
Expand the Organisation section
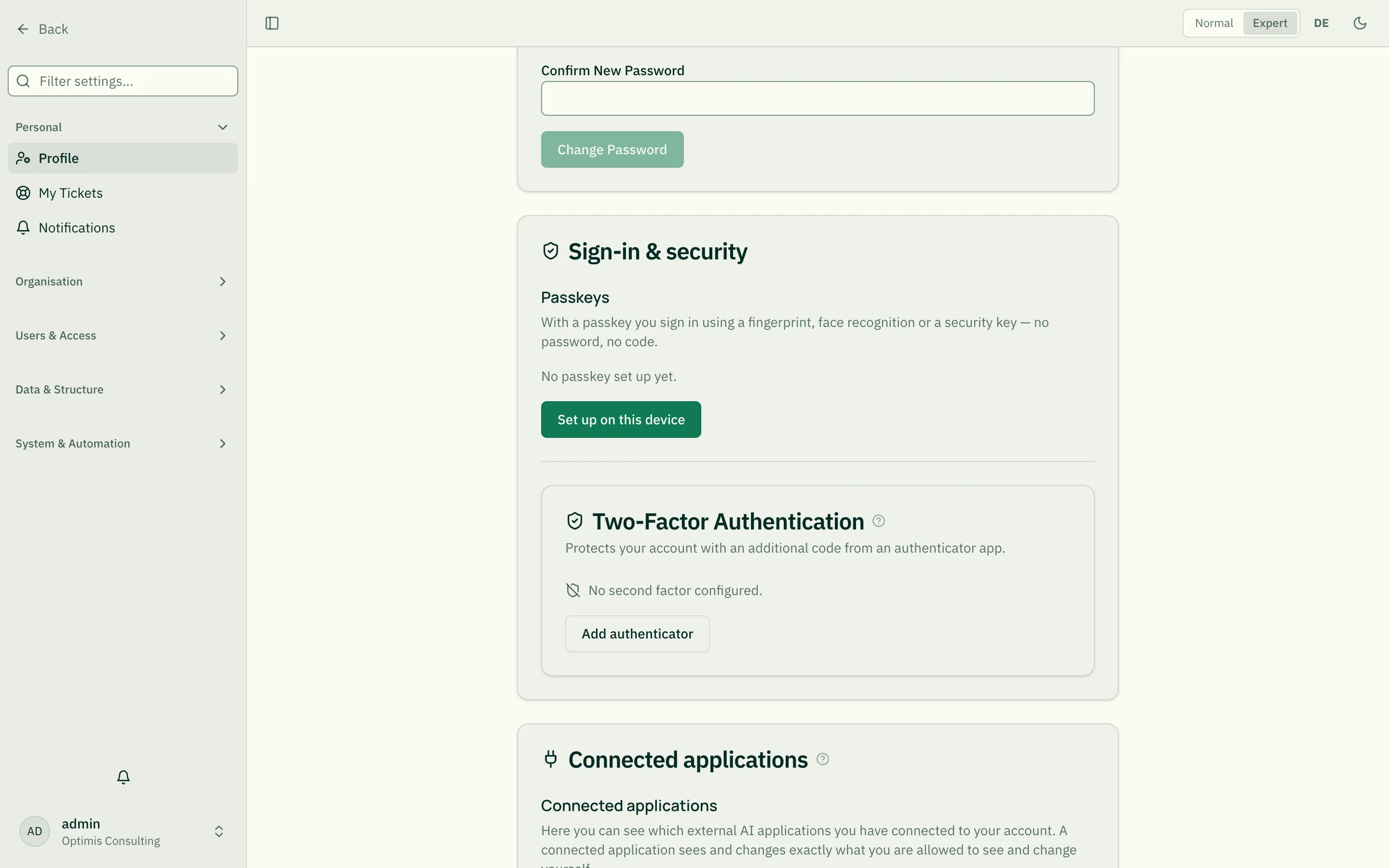point(123,281)
